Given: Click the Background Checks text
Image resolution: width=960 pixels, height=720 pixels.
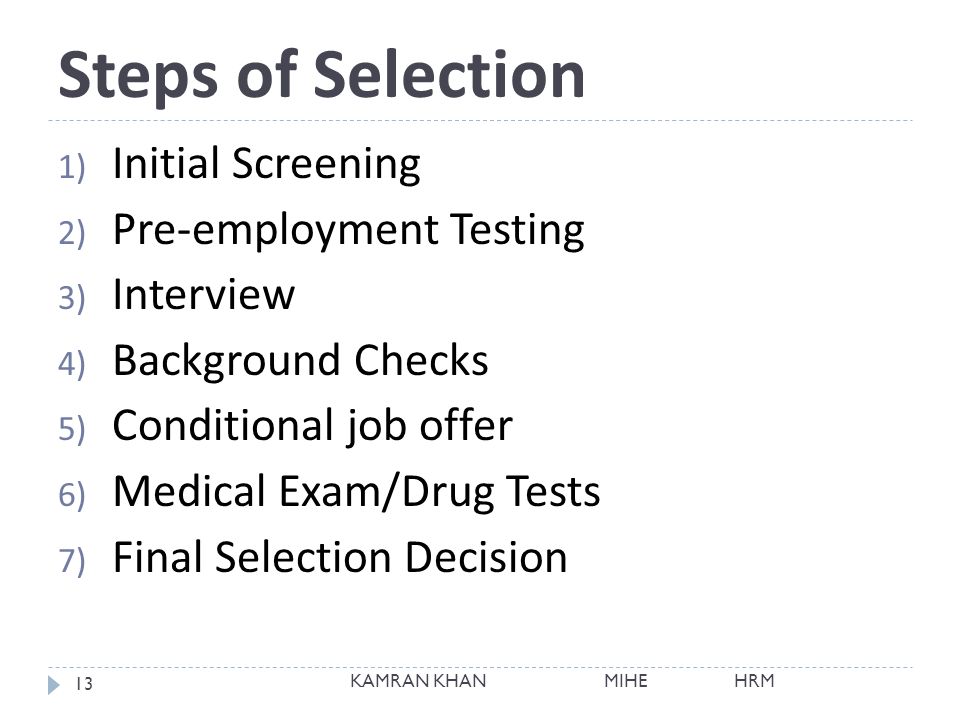Looking at the screenshot, I should 301,360.
